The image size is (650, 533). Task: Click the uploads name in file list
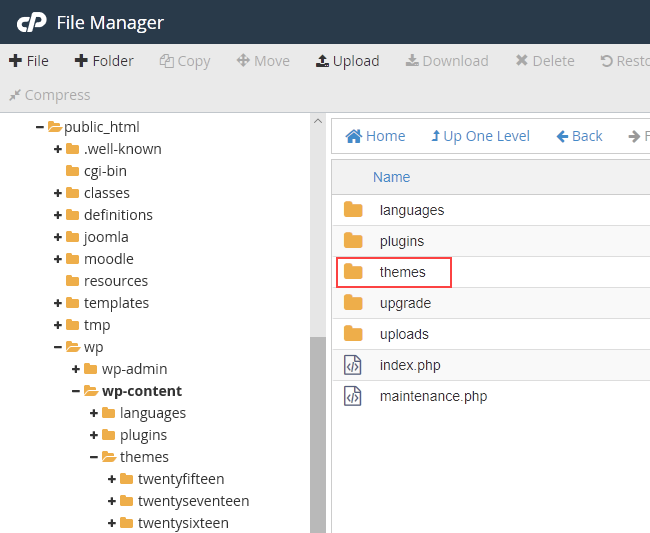point(404,334)
